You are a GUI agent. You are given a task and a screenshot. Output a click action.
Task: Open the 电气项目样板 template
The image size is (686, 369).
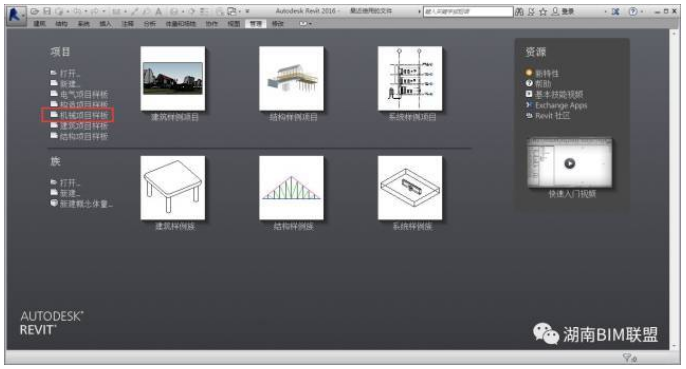pyautogui.click(x=84, y=94)
